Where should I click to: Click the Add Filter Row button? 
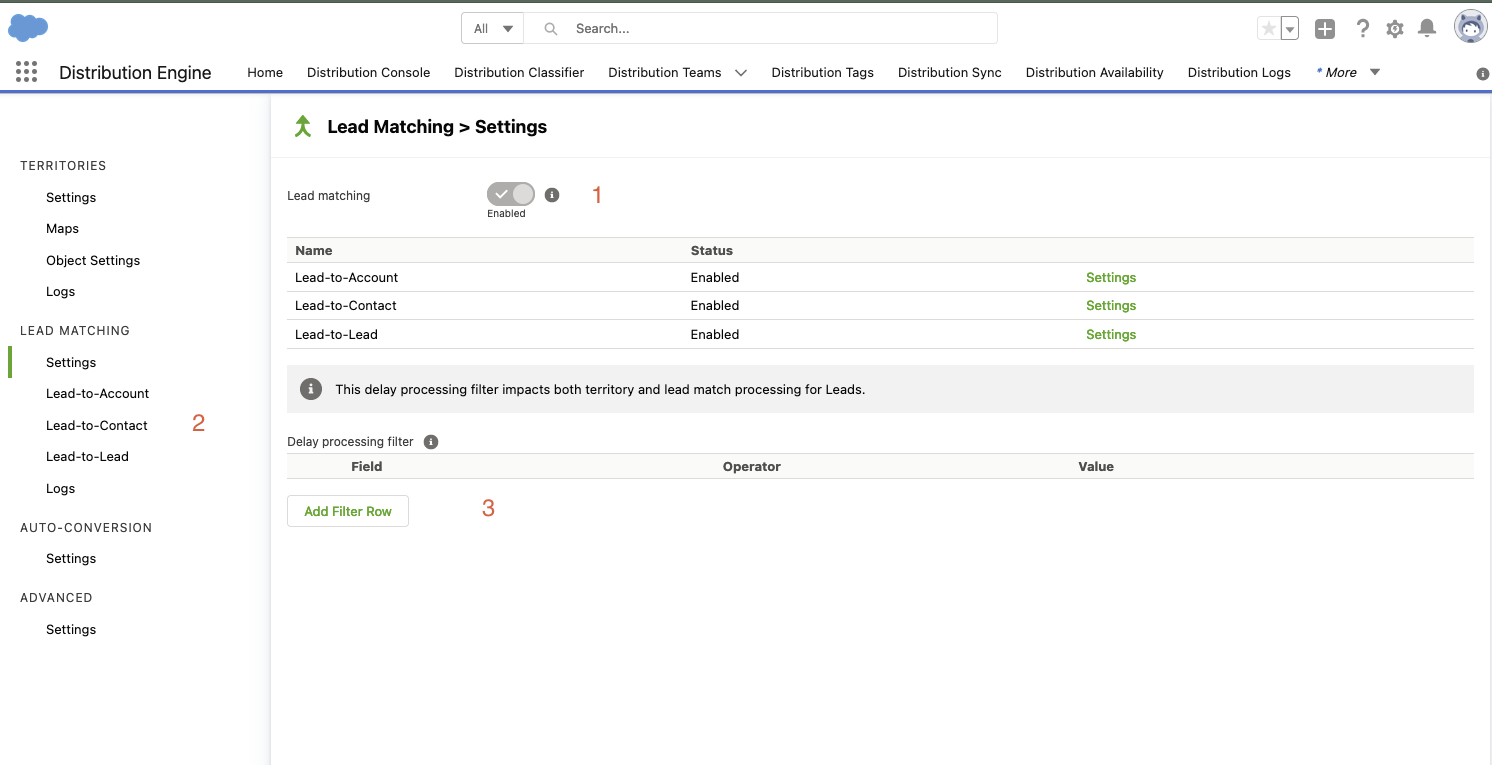click(x=348, y=511)
